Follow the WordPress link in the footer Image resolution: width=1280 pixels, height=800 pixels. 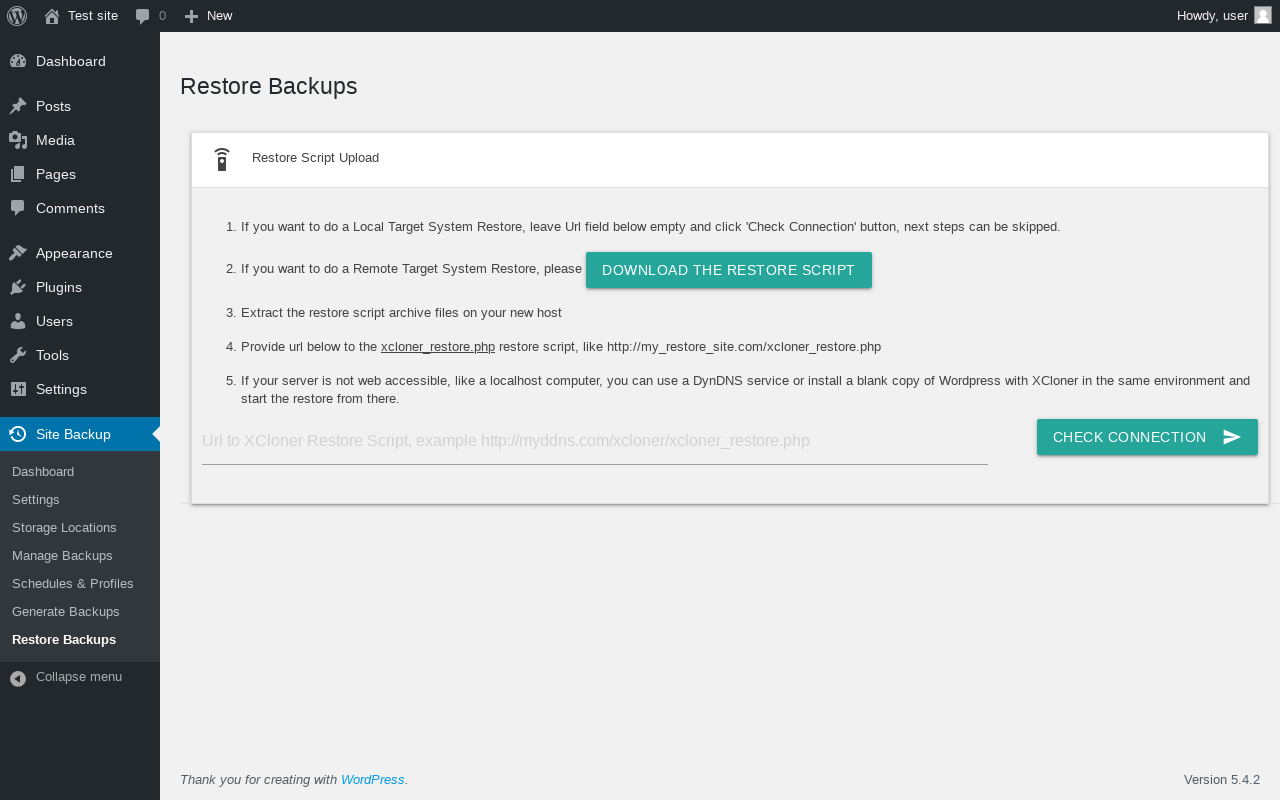372,779
